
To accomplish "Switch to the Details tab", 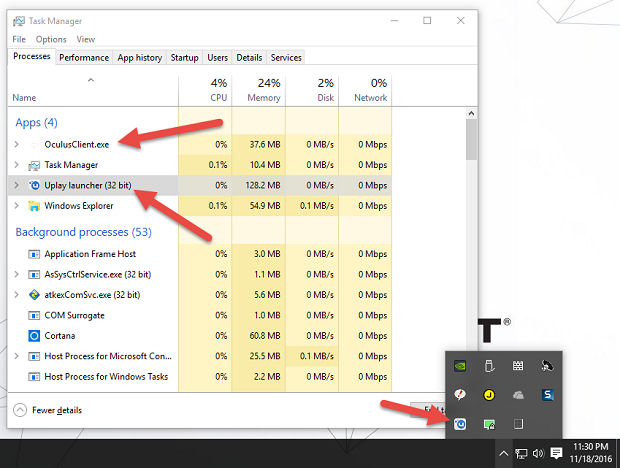I will 249,58.
